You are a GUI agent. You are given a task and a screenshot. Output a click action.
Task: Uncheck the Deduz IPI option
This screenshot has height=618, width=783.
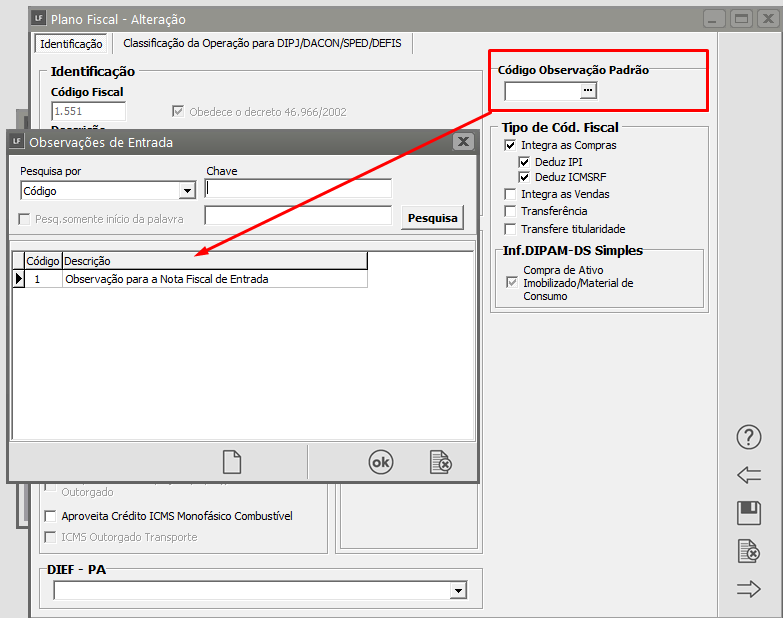(525, 162)
